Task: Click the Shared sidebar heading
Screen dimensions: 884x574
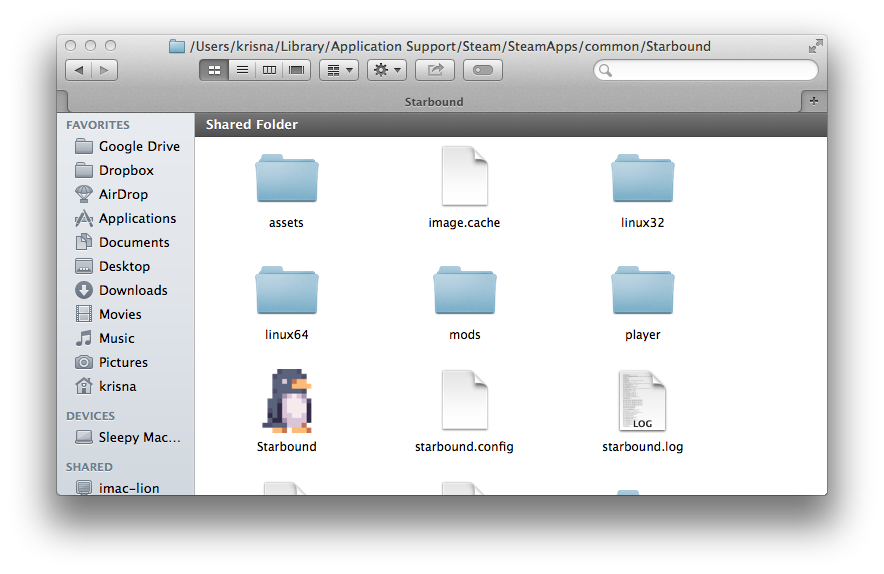Action: (x=90, y=467)
